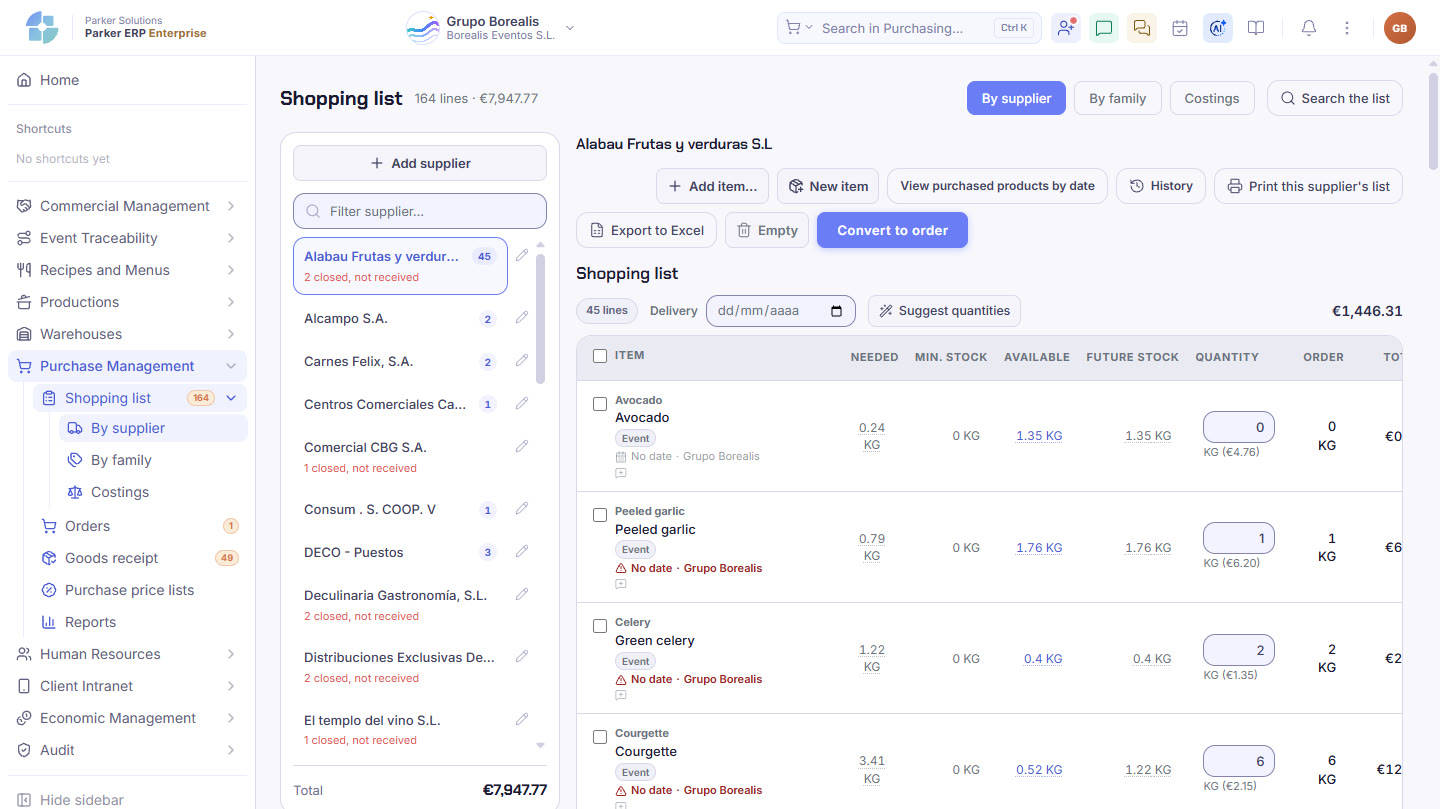Viewport: 1440px width, 809px height.
Task: Open the yellow conversations icon
Action: point(1142,28)
